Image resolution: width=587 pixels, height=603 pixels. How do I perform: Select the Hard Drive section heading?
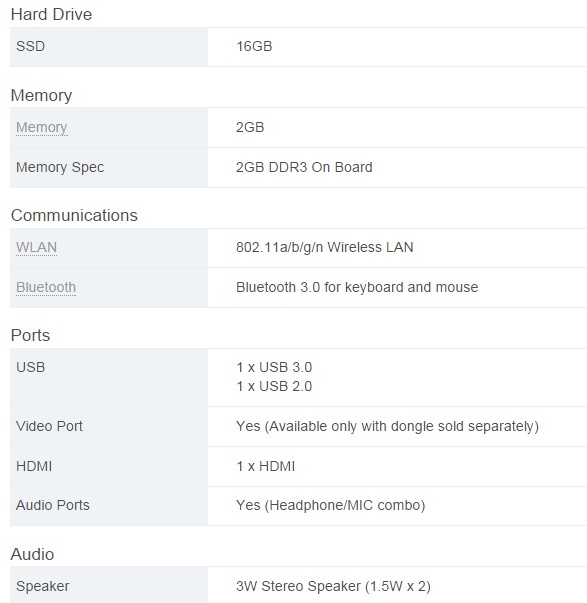click(x=51, y=15)
